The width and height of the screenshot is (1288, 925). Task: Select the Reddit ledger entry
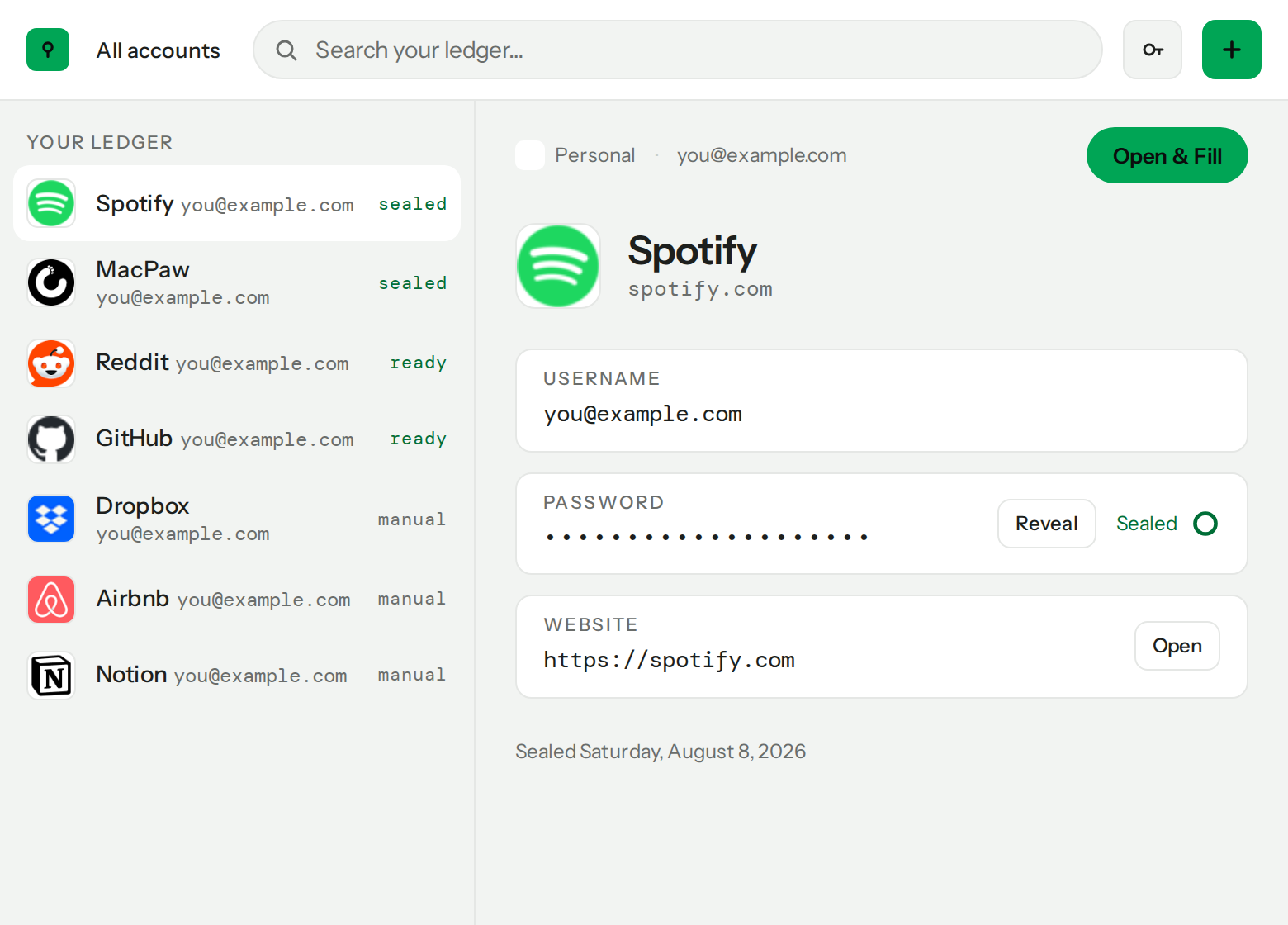point(237,363)
